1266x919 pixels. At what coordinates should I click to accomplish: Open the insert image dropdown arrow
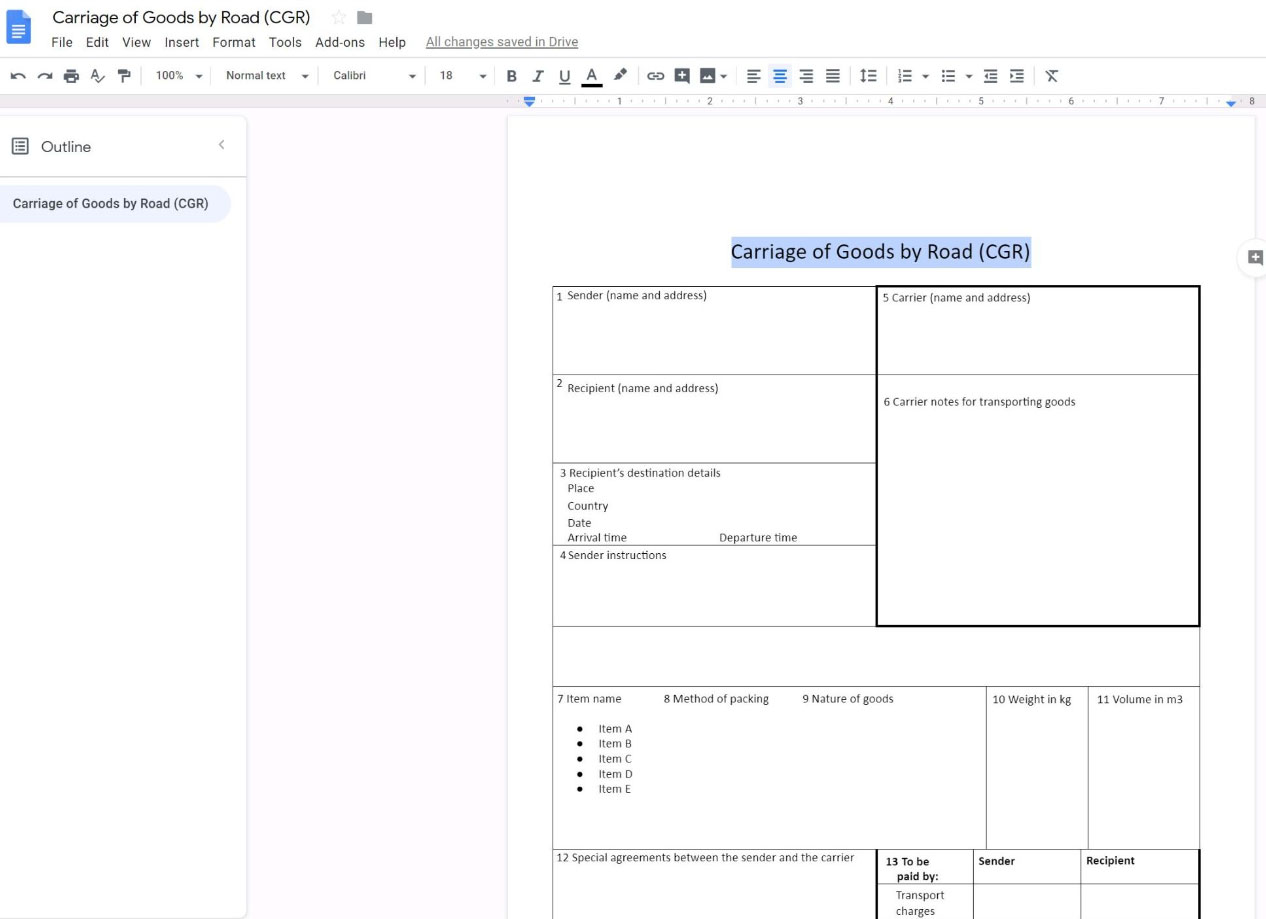click(723, 76)
